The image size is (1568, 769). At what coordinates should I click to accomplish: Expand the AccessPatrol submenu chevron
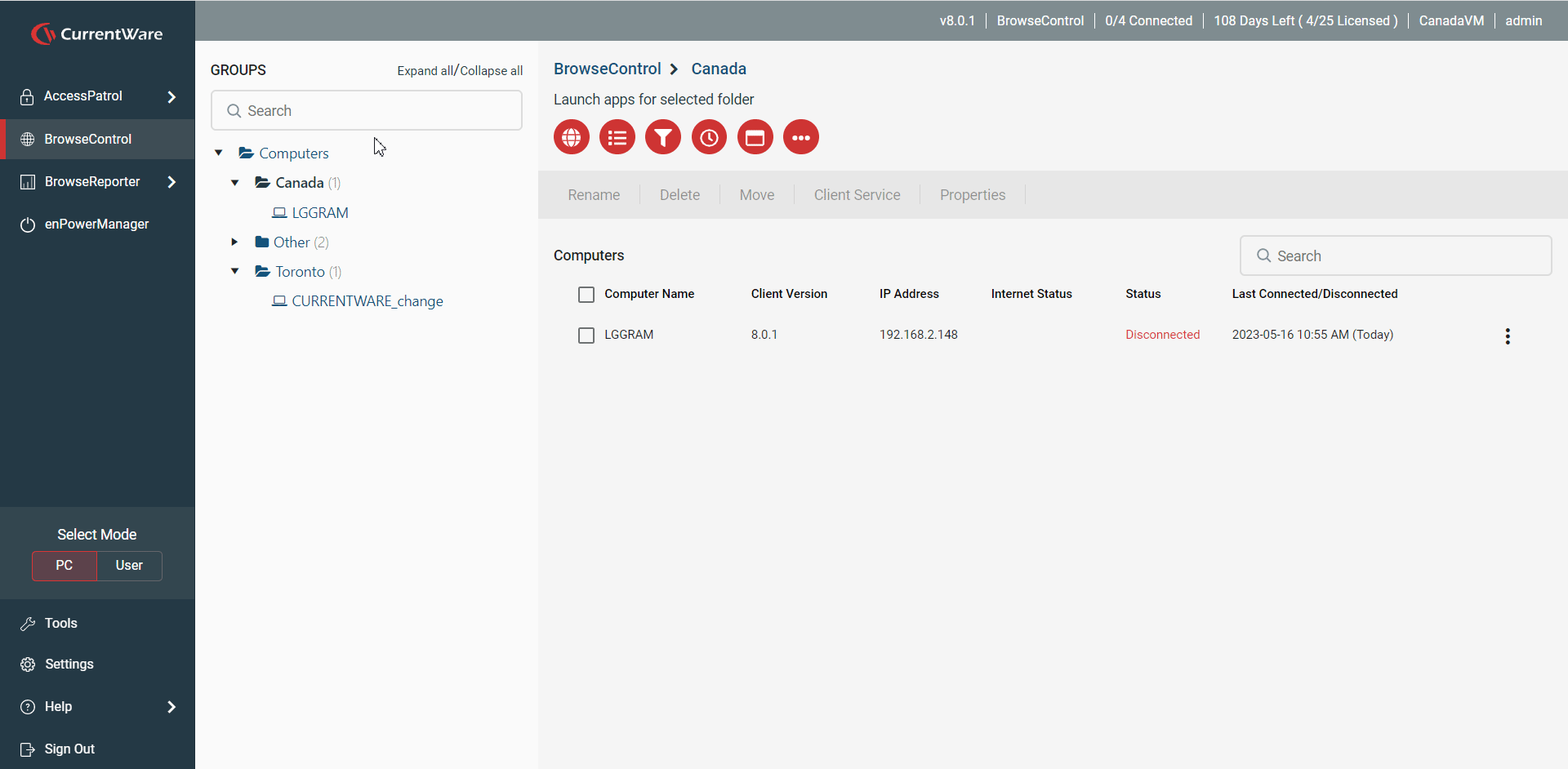coord(171,97)
